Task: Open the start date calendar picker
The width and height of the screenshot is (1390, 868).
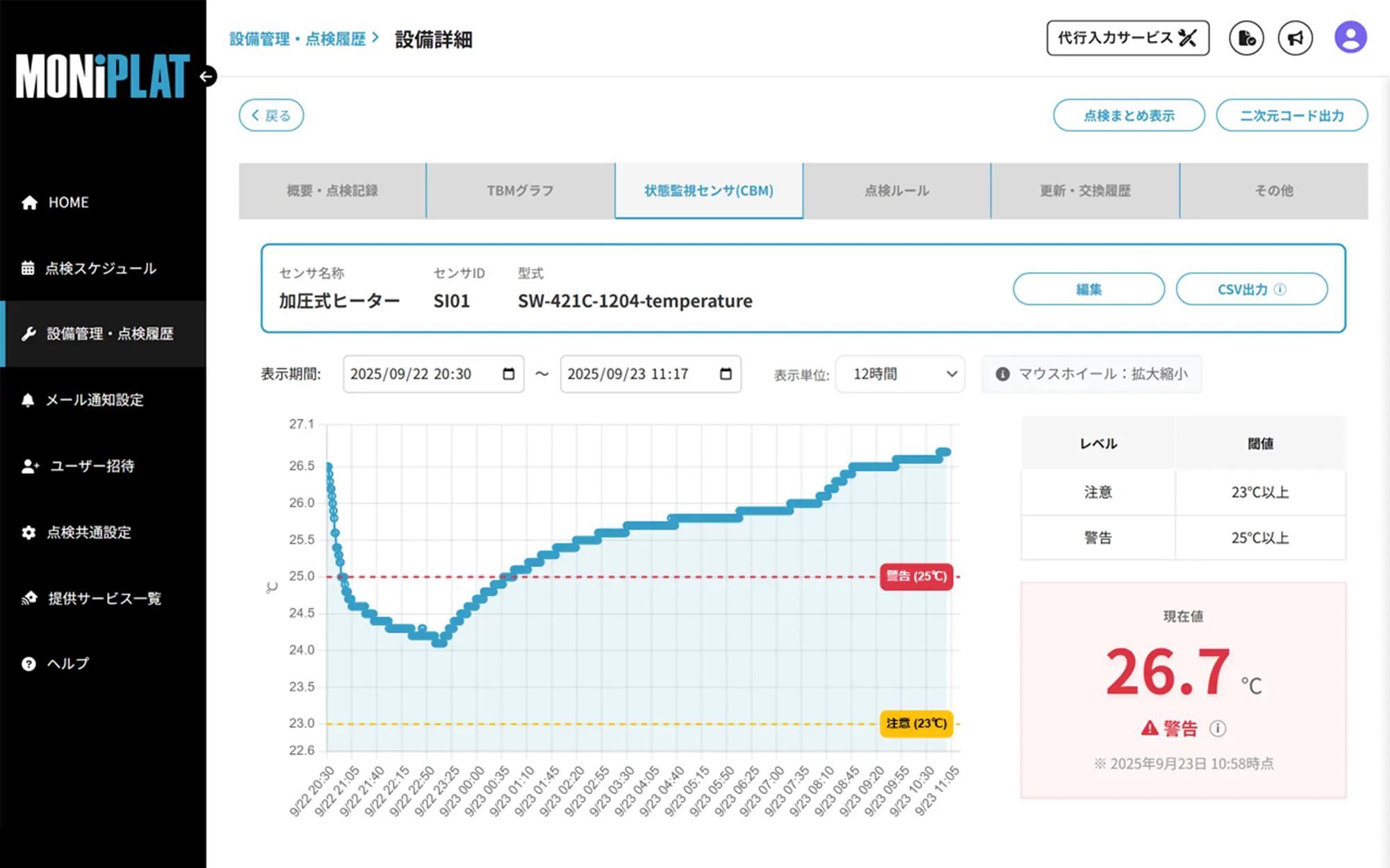Action: click(508, 374)
